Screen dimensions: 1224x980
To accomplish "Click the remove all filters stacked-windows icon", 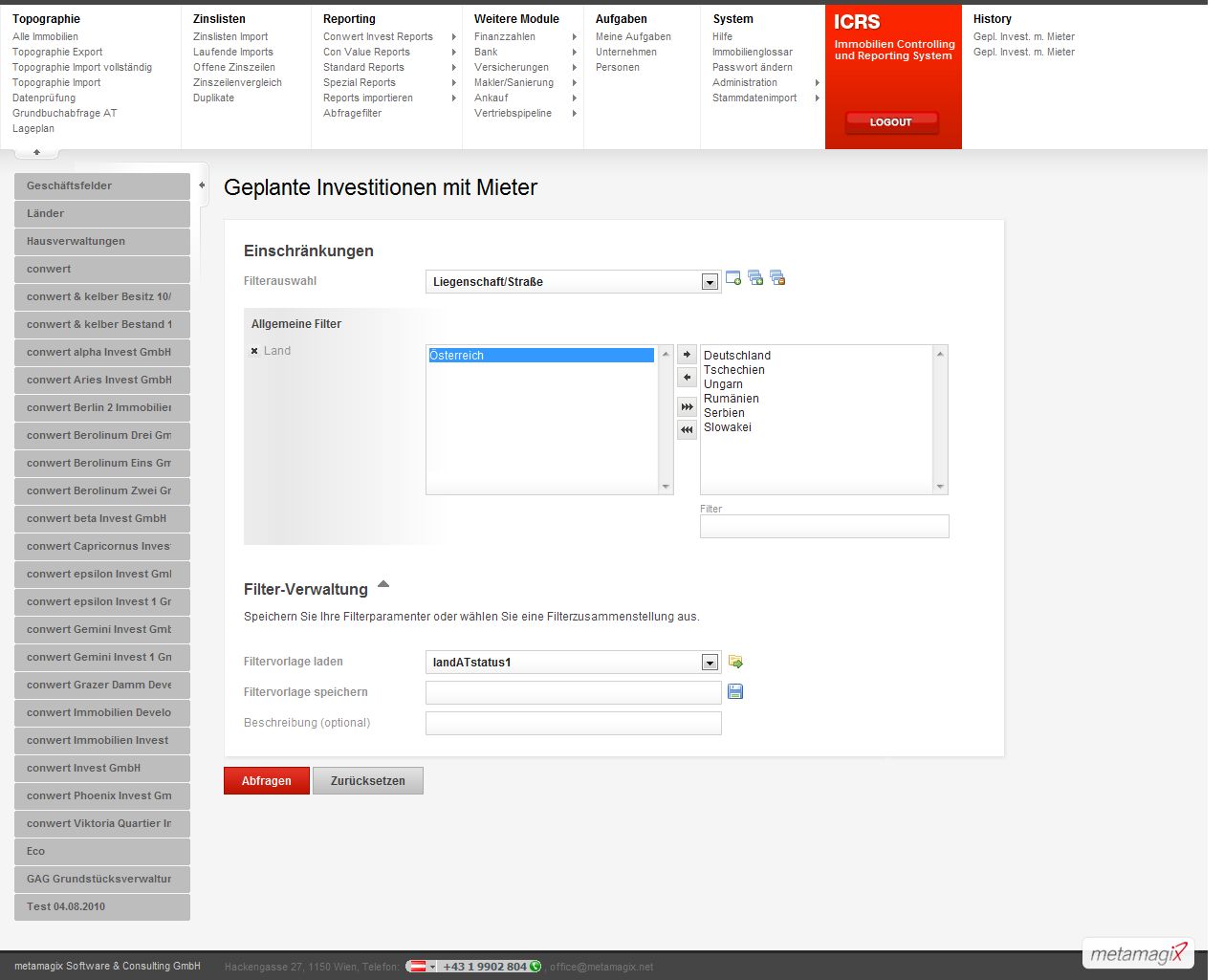I will [777, 278].
